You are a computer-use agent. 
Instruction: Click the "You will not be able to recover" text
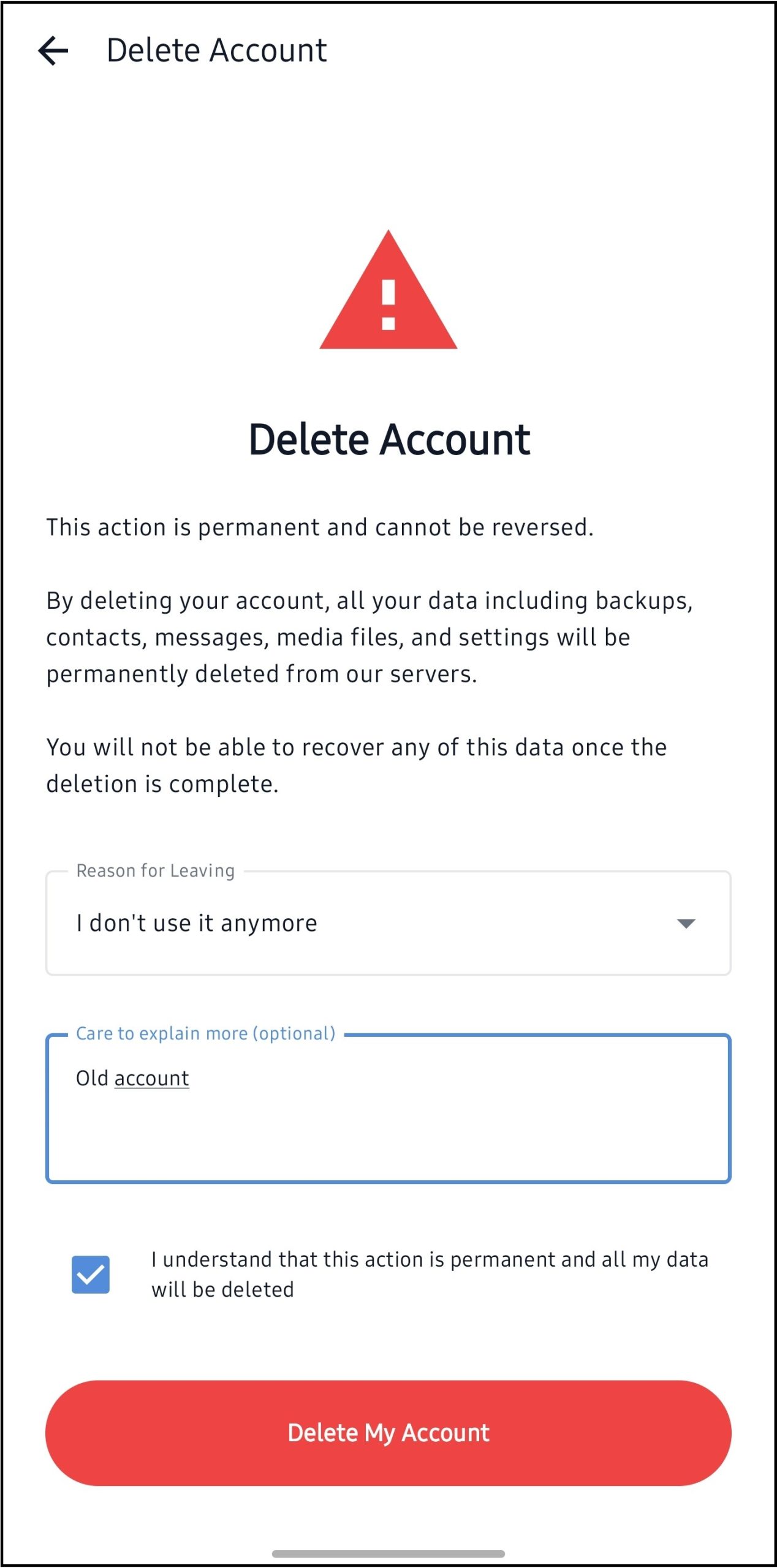(356, 748)
